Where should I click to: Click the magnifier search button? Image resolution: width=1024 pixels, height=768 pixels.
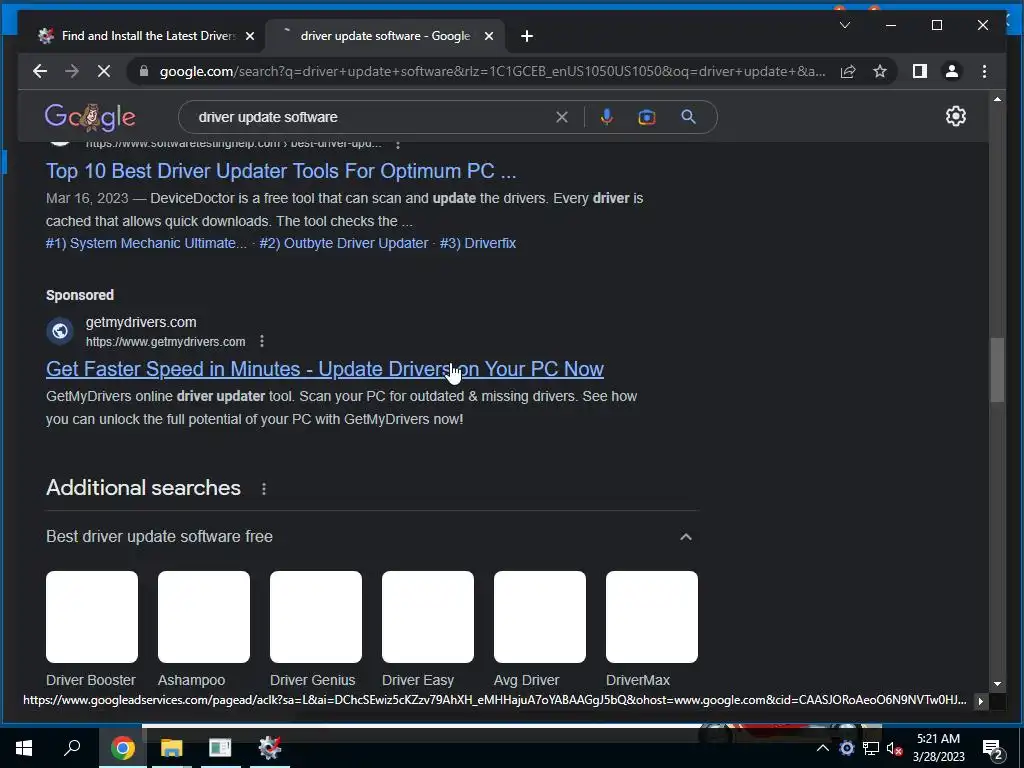(688, 117)
